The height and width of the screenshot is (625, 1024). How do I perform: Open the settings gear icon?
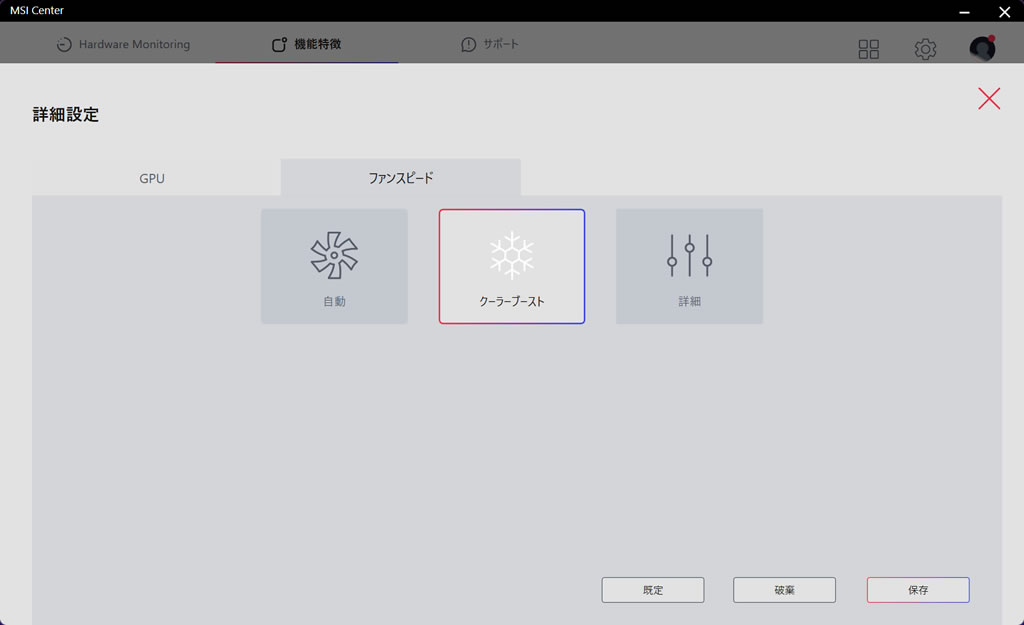pos(925,49)
